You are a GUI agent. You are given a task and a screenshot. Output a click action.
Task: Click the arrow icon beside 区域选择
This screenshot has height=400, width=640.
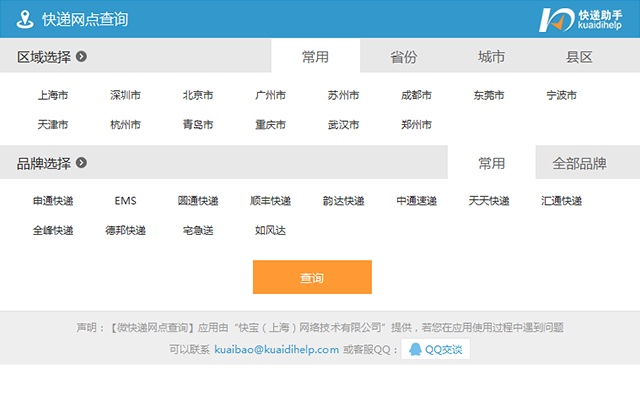coord(81,56)
